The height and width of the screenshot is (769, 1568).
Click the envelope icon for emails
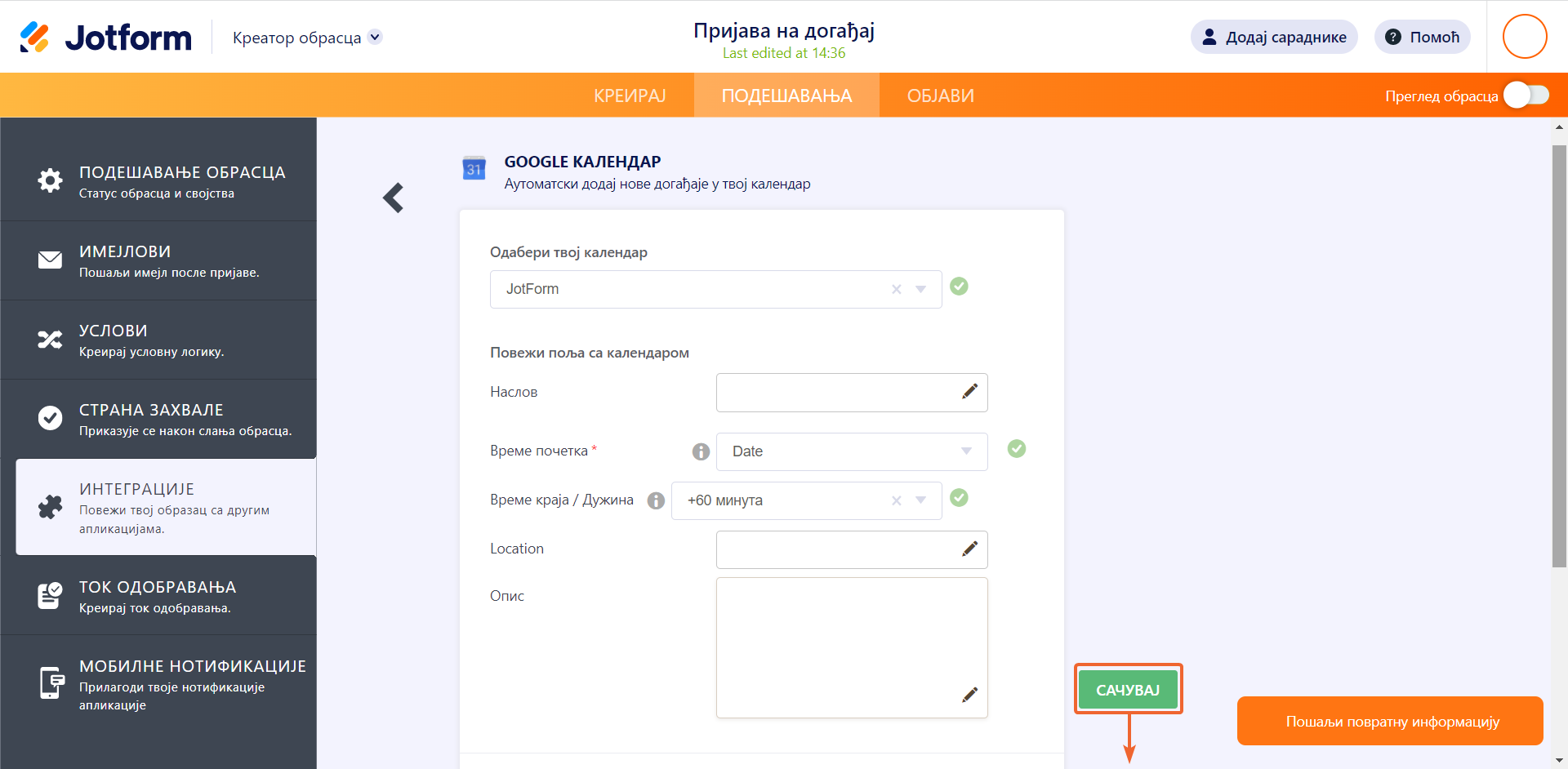click(50, 260)
